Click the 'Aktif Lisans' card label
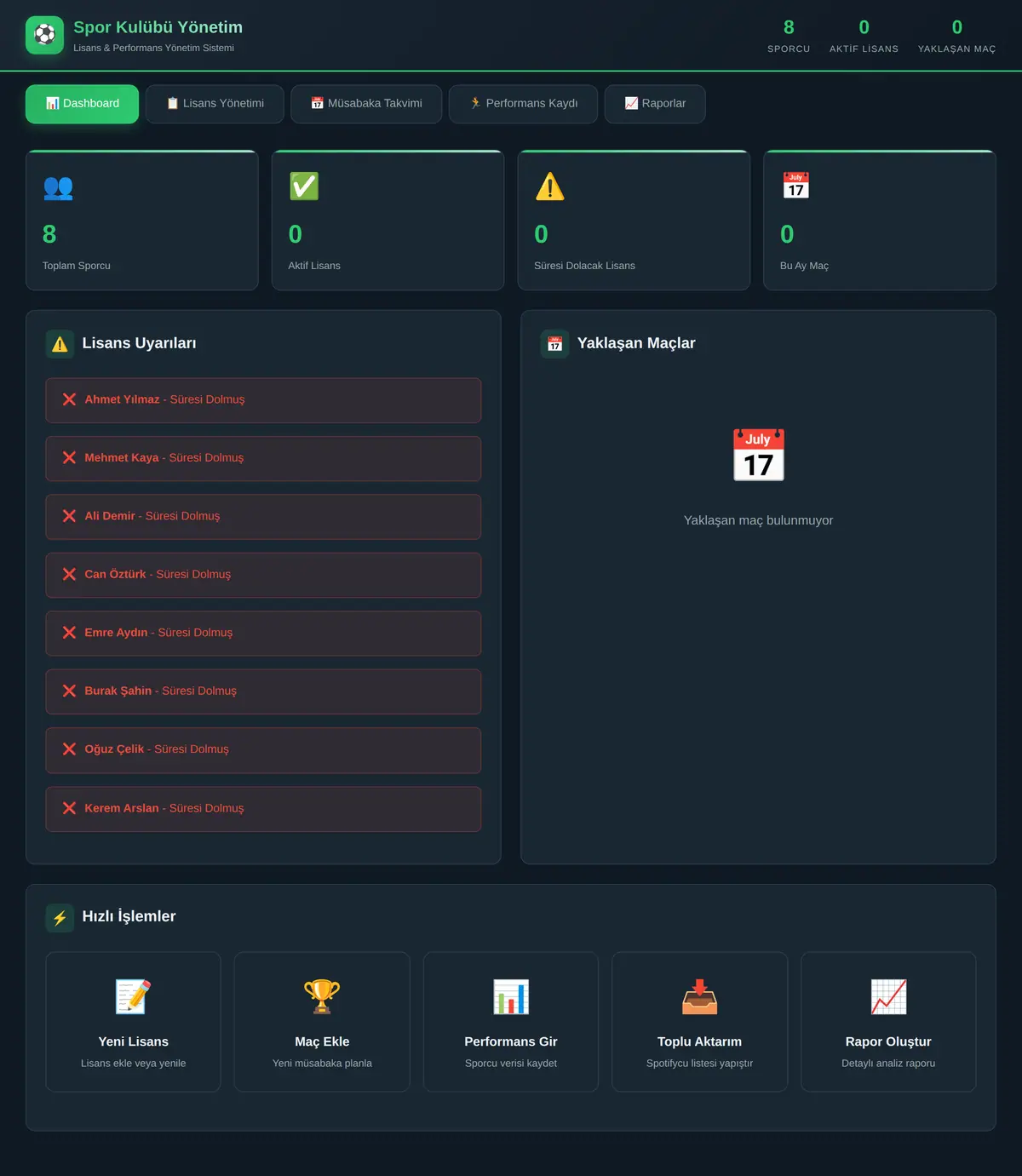The image size is (1022, 1176). pos(314,266)
